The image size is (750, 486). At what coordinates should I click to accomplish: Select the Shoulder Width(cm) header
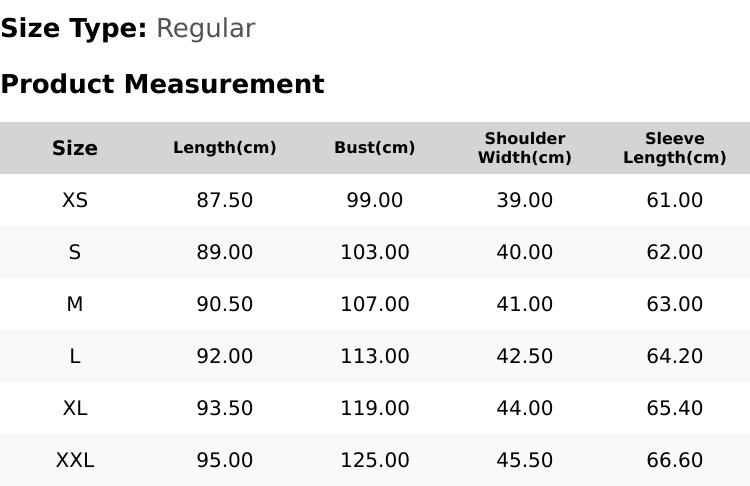coord(525,148)
